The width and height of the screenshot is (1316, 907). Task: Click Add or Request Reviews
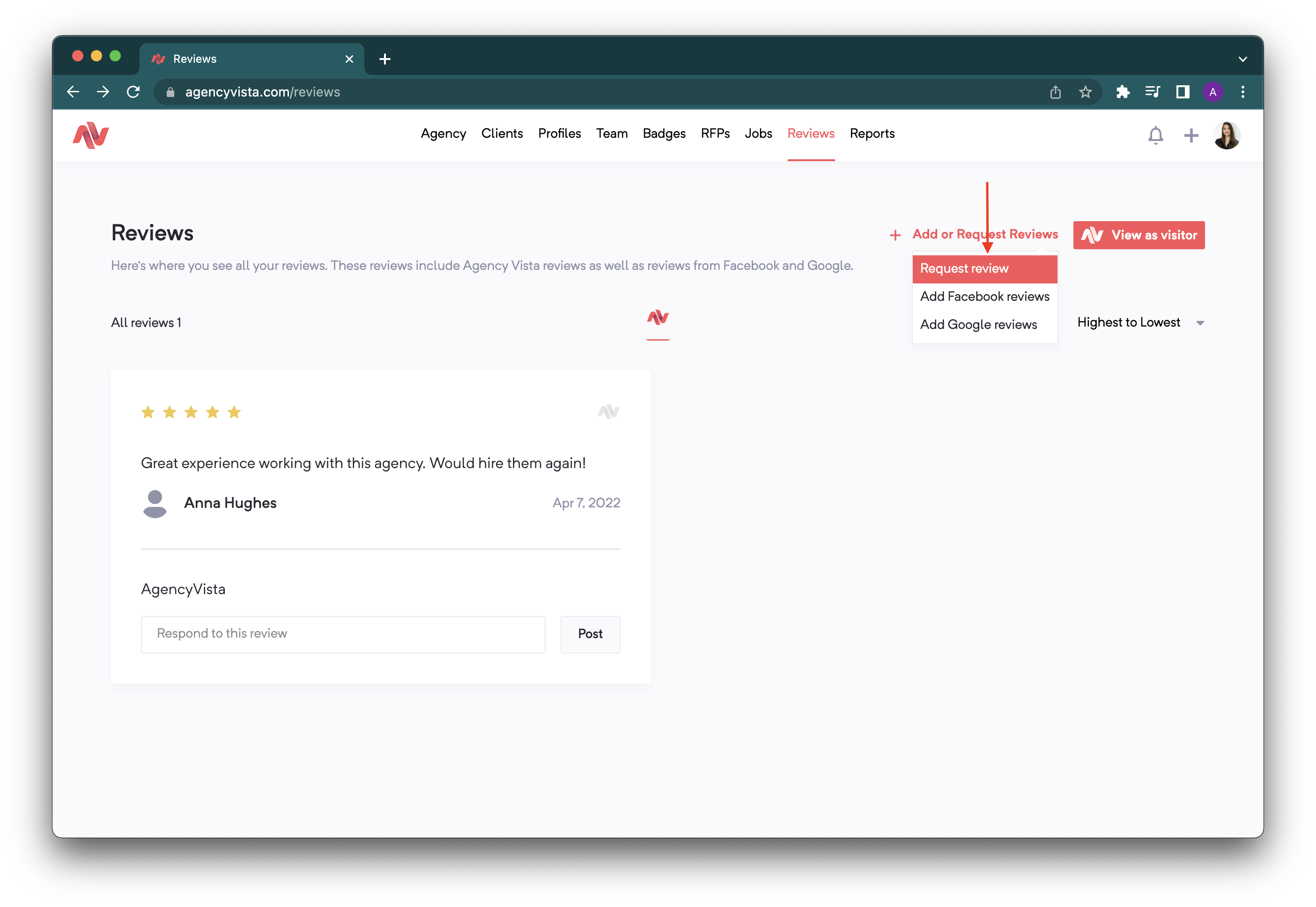985,234
